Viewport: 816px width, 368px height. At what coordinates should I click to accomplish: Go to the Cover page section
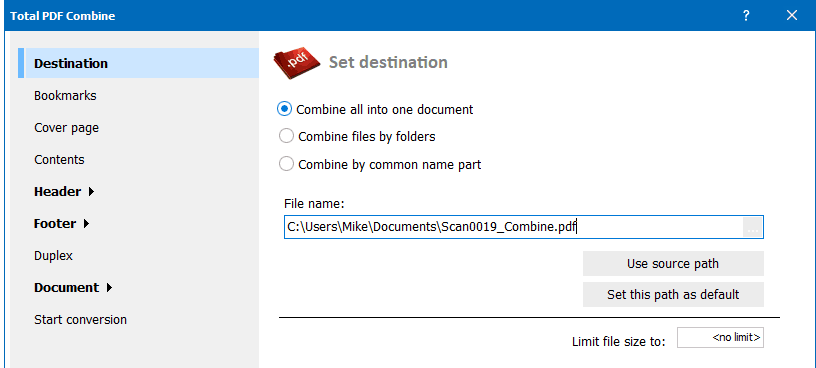tap(66, 128)
